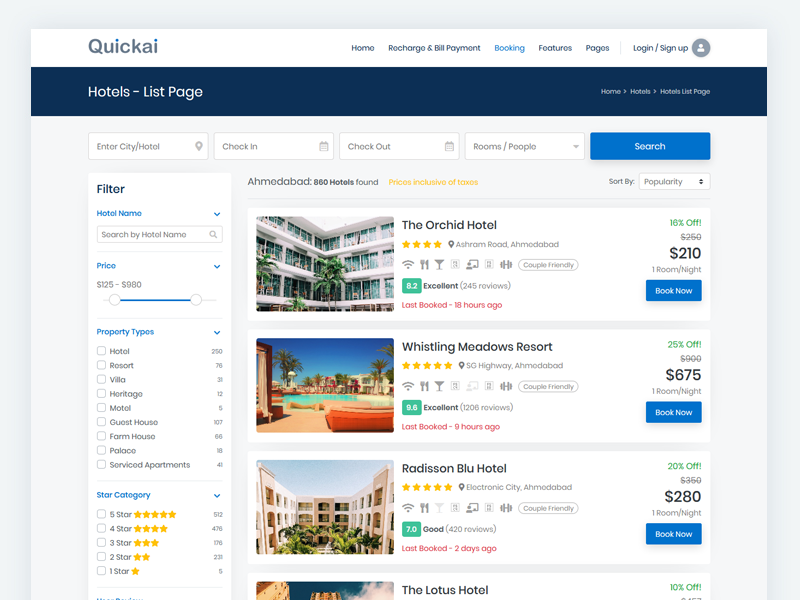The width and height of the screenshot is (800, 600).
Task: Book Whistling Meadows Resort now
Action: pos(673,412)
